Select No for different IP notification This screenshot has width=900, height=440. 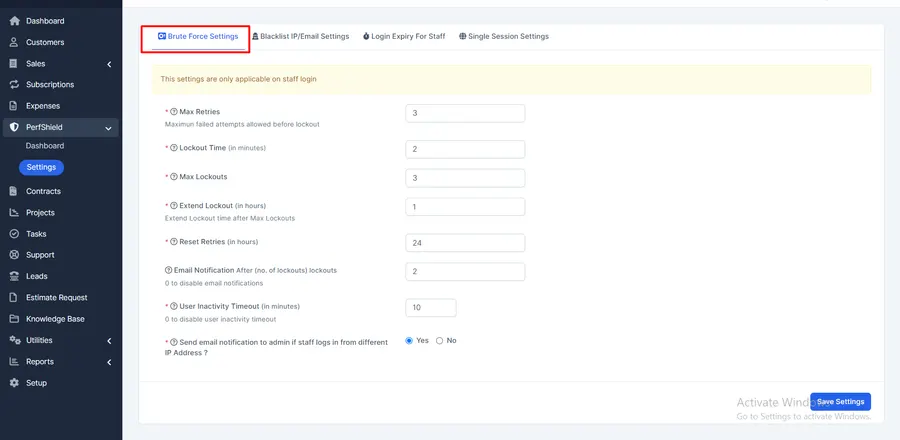[x=440, y=341]
